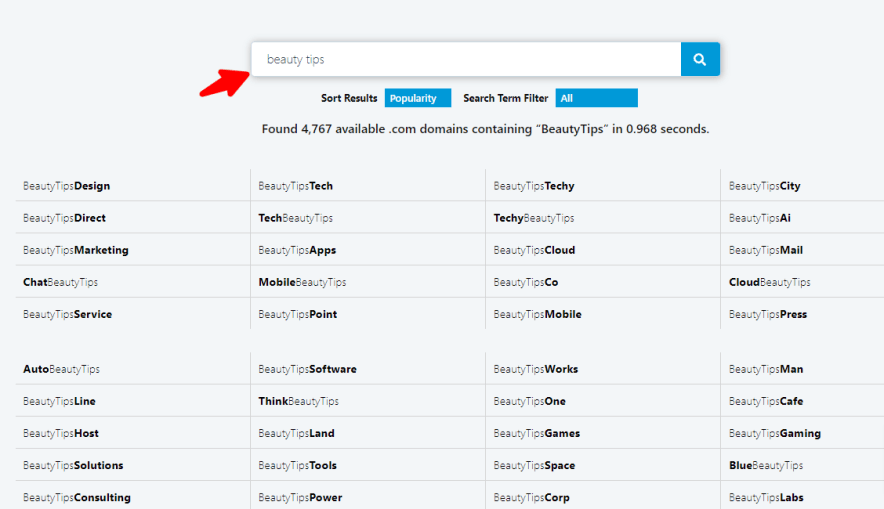The height and width of the screenshot is (509, 884).
Task: Click BeautyTipsHost domain name
Action: pyautogui.click(x=61, y=433)
